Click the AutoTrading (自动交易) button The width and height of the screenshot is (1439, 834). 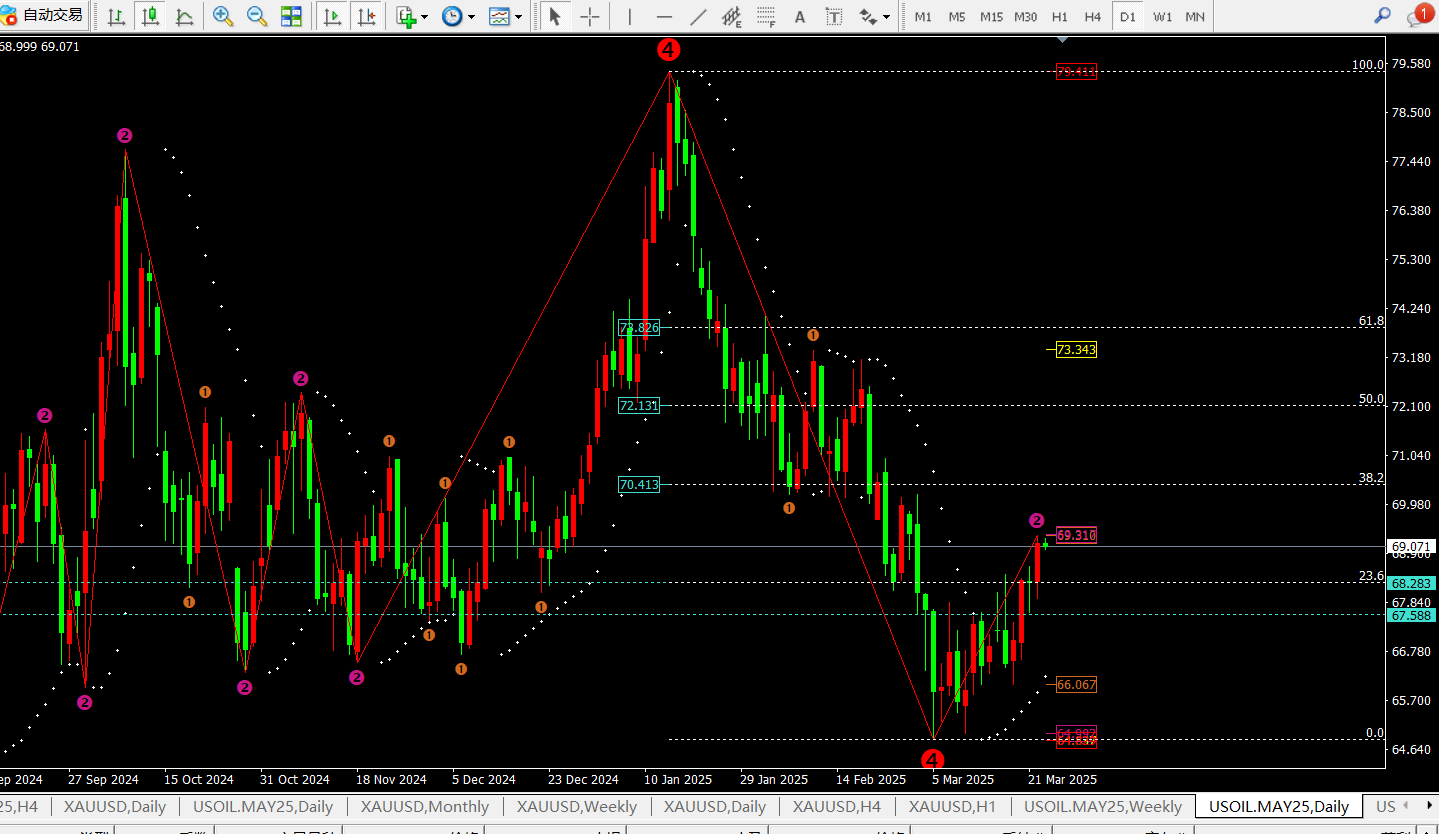tap(42, 16)
